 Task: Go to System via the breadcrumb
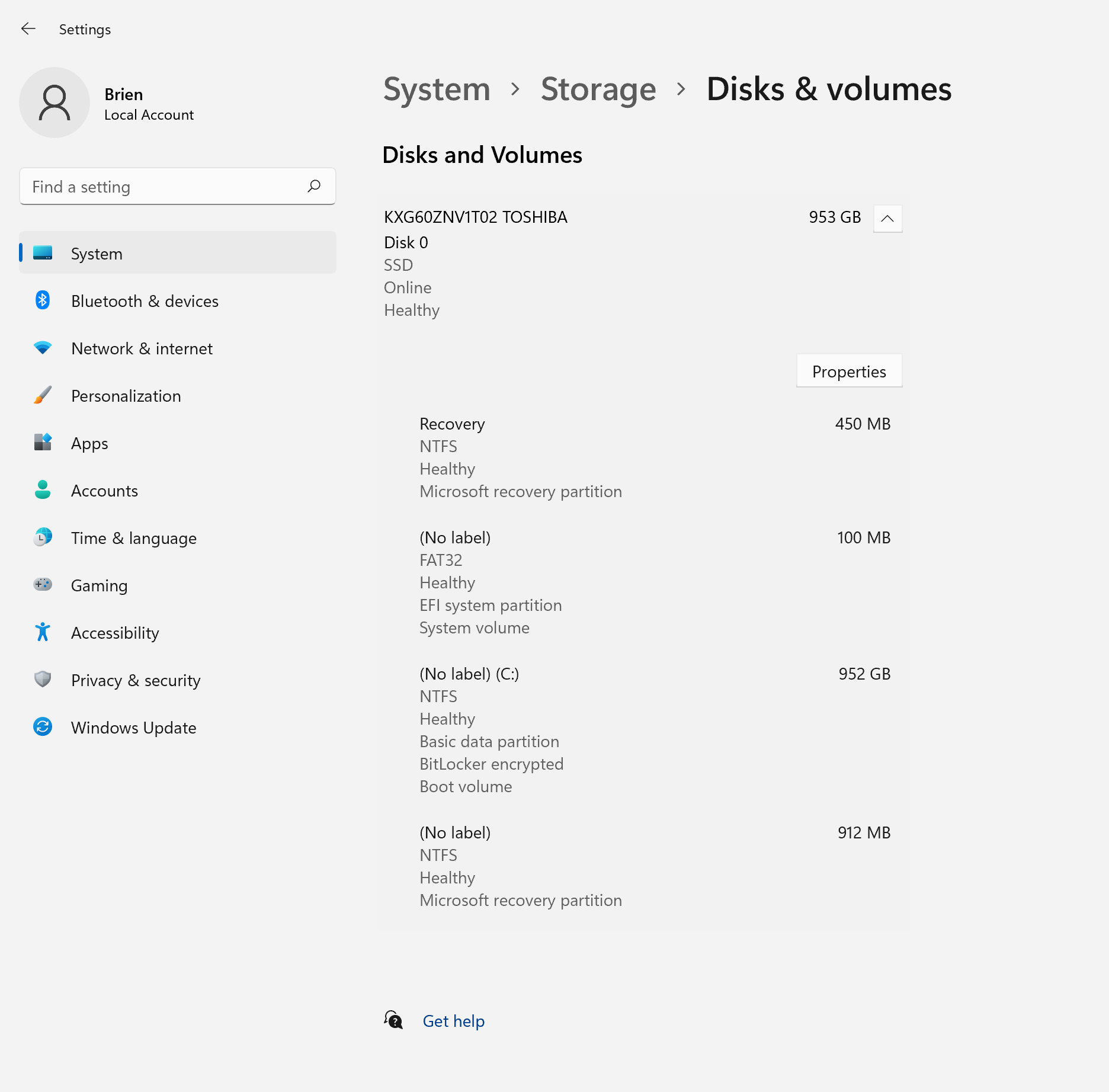click(x=437, y=90)
